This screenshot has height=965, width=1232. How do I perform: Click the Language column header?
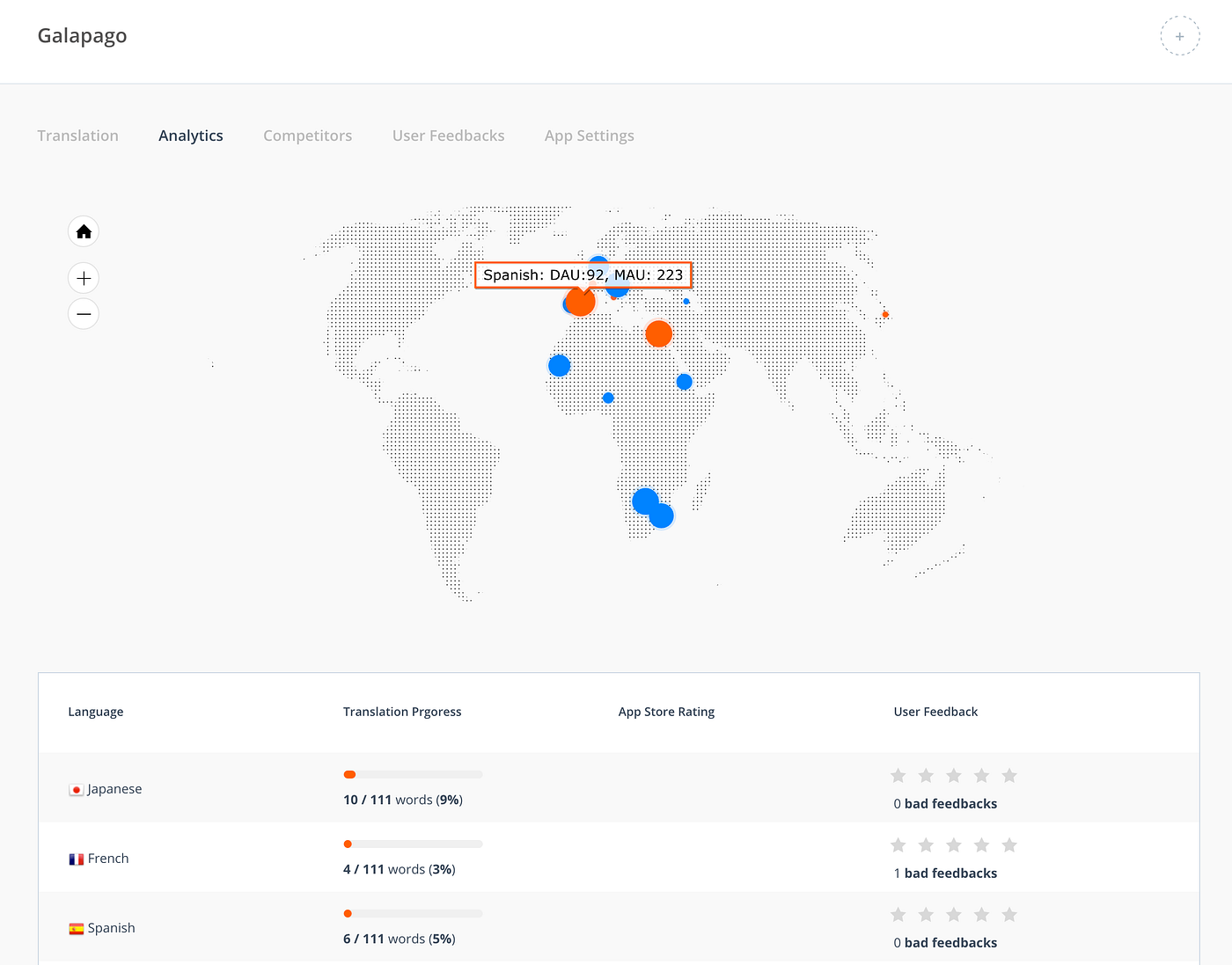click(x=96, y=712)
